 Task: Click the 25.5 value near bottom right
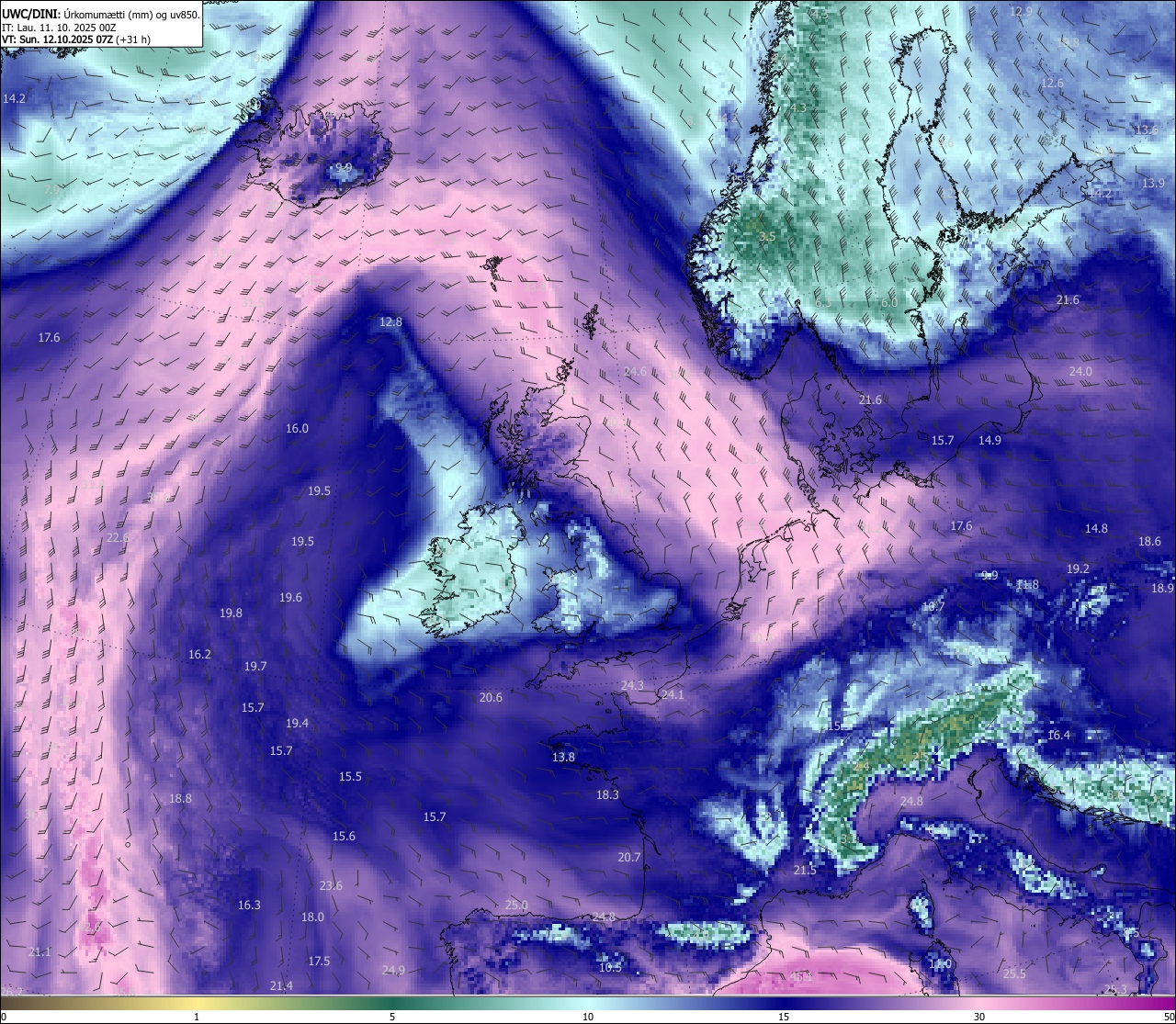(1014, 974)
